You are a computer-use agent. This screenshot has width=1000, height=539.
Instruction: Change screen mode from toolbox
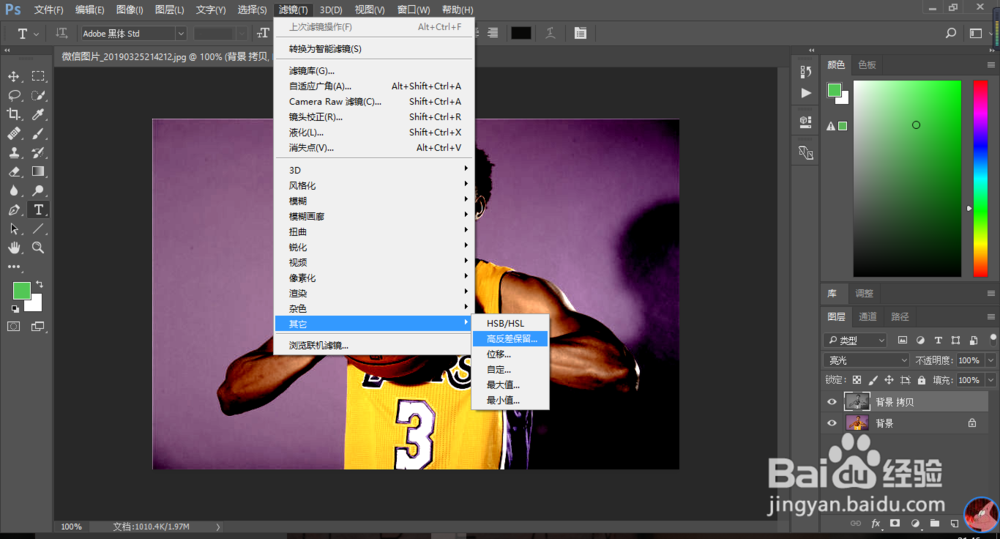tap(38, 327)
